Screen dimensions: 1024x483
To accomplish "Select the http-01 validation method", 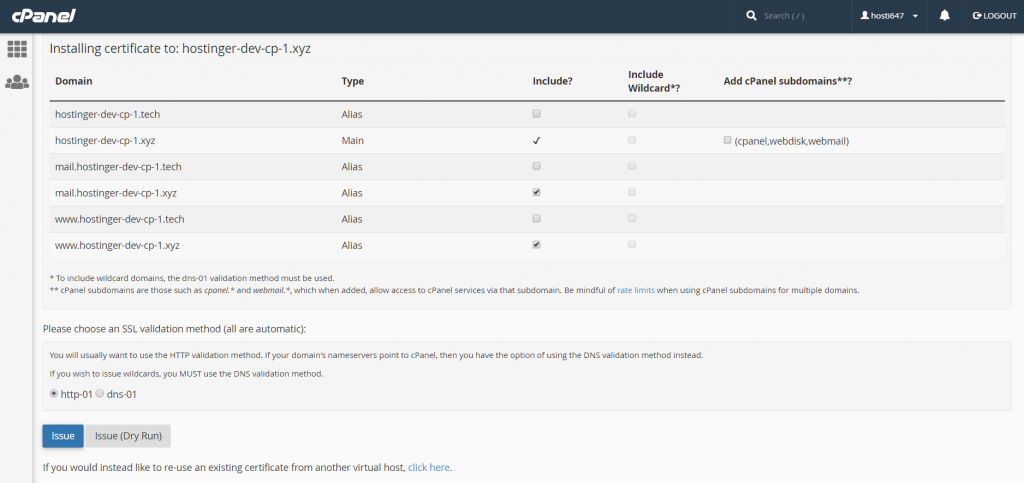I will pos(54,394).
